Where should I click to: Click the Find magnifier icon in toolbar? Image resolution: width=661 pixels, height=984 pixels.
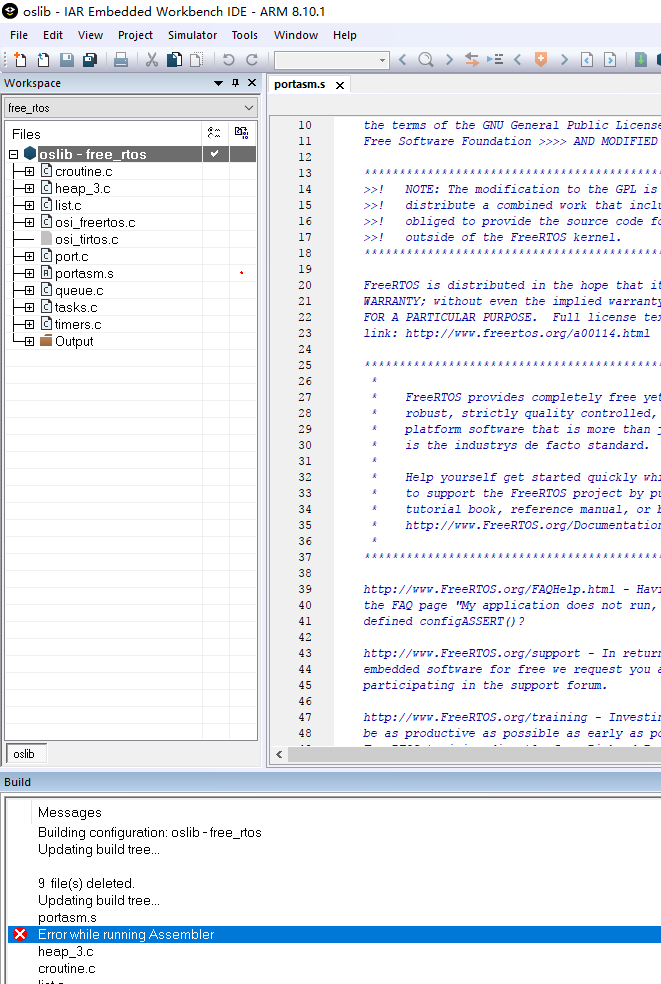[426, 60]
